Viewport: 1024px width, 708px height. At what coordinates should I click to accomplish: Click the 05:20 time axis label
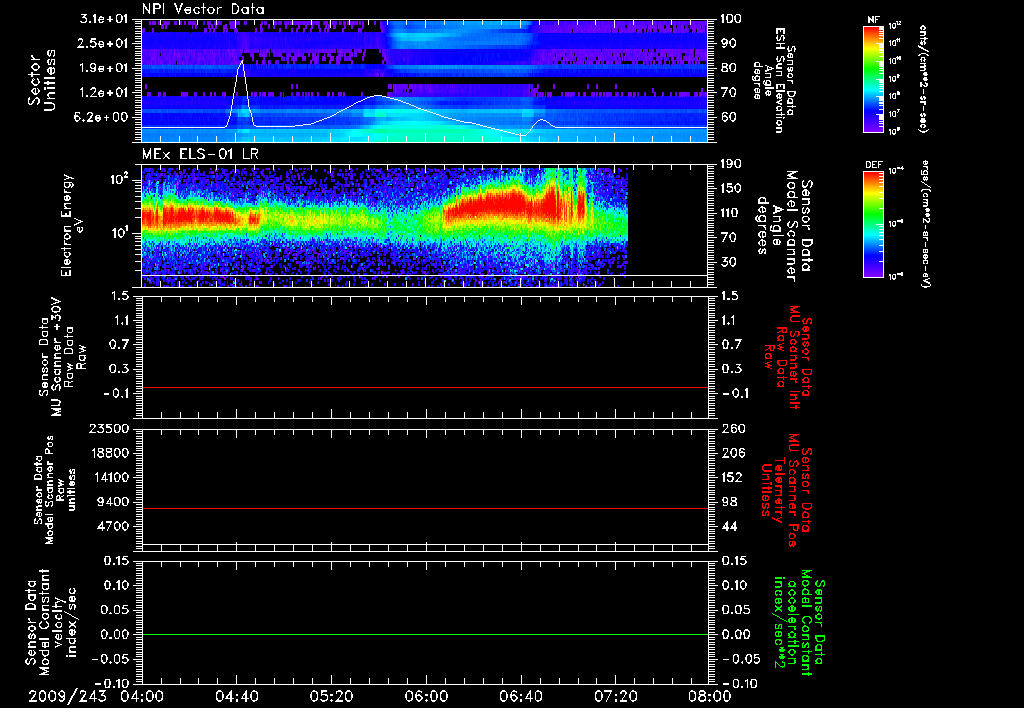[x=332, y=696]
